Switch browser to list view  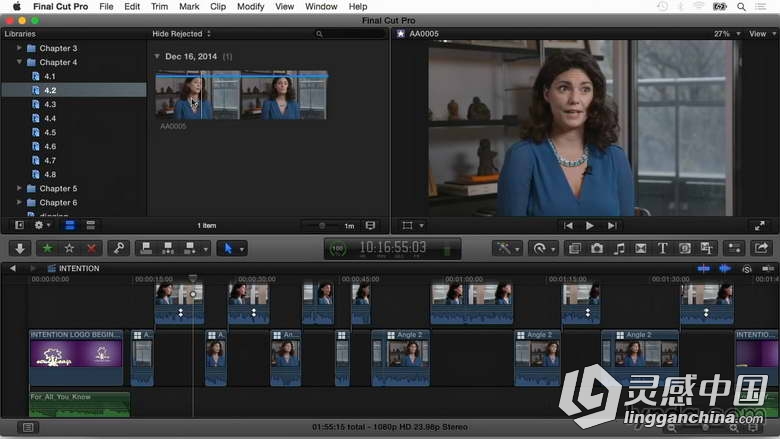click(91, 225)
